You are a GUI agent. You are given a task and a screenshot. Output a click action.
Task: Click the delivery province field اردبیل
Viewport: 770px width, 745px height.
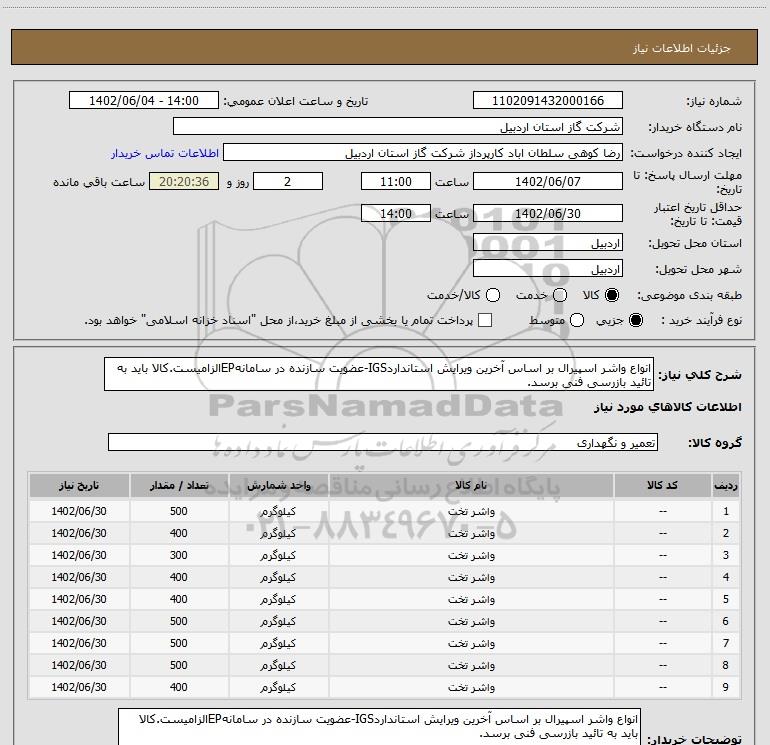pyautogui.click(x=548, y=243)
